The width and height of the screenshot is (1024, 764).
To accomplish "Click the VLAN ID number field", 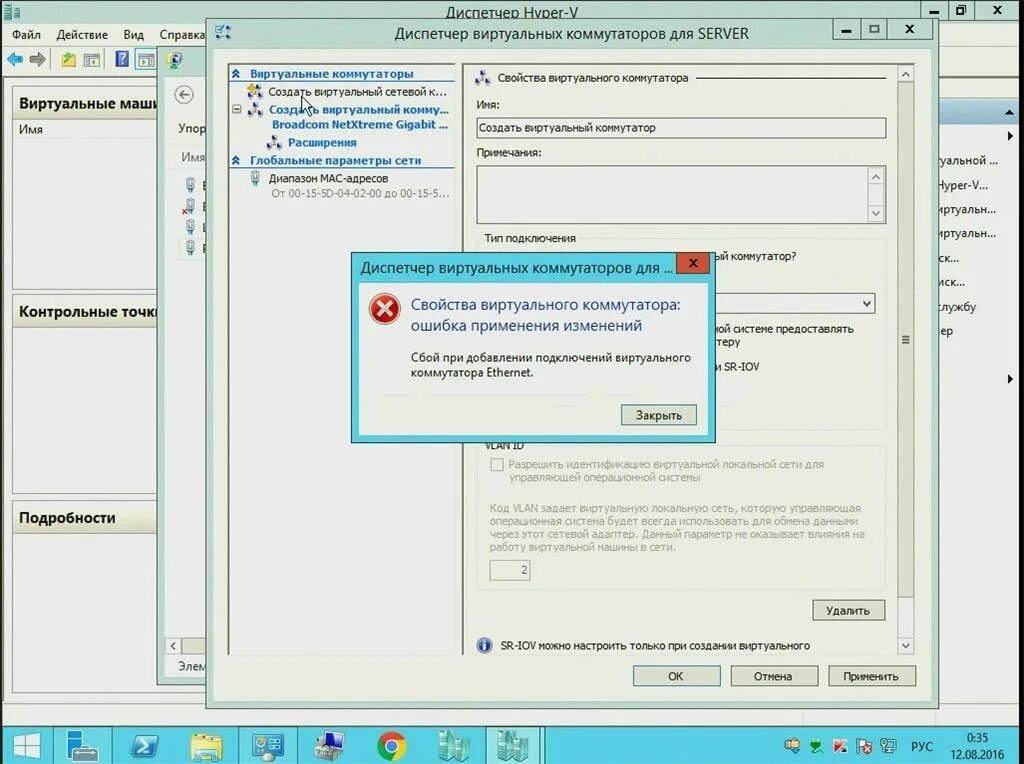I will pyautogui.click(x=510, y=570).
